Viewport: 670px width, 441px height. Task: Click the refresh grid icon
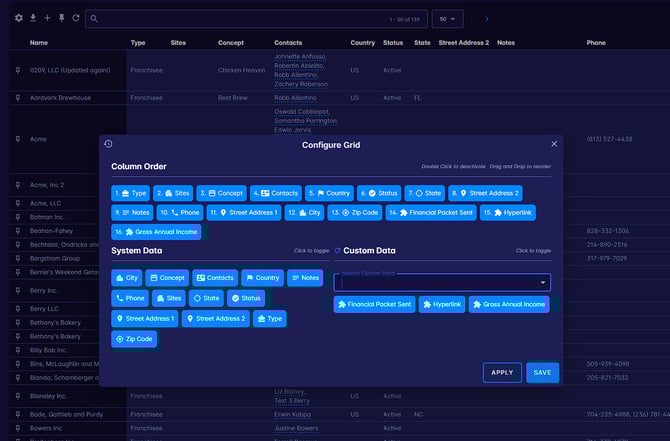pyautogui.click(x=75, y=18)
